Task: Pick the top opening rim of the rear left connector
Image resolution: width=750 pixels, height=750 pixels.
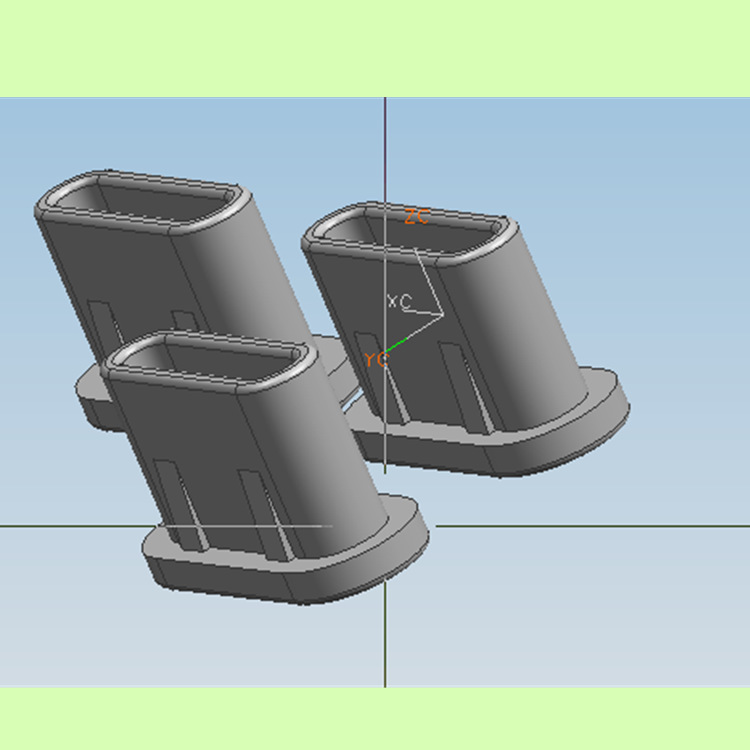Action: click(x=143, y=202)
